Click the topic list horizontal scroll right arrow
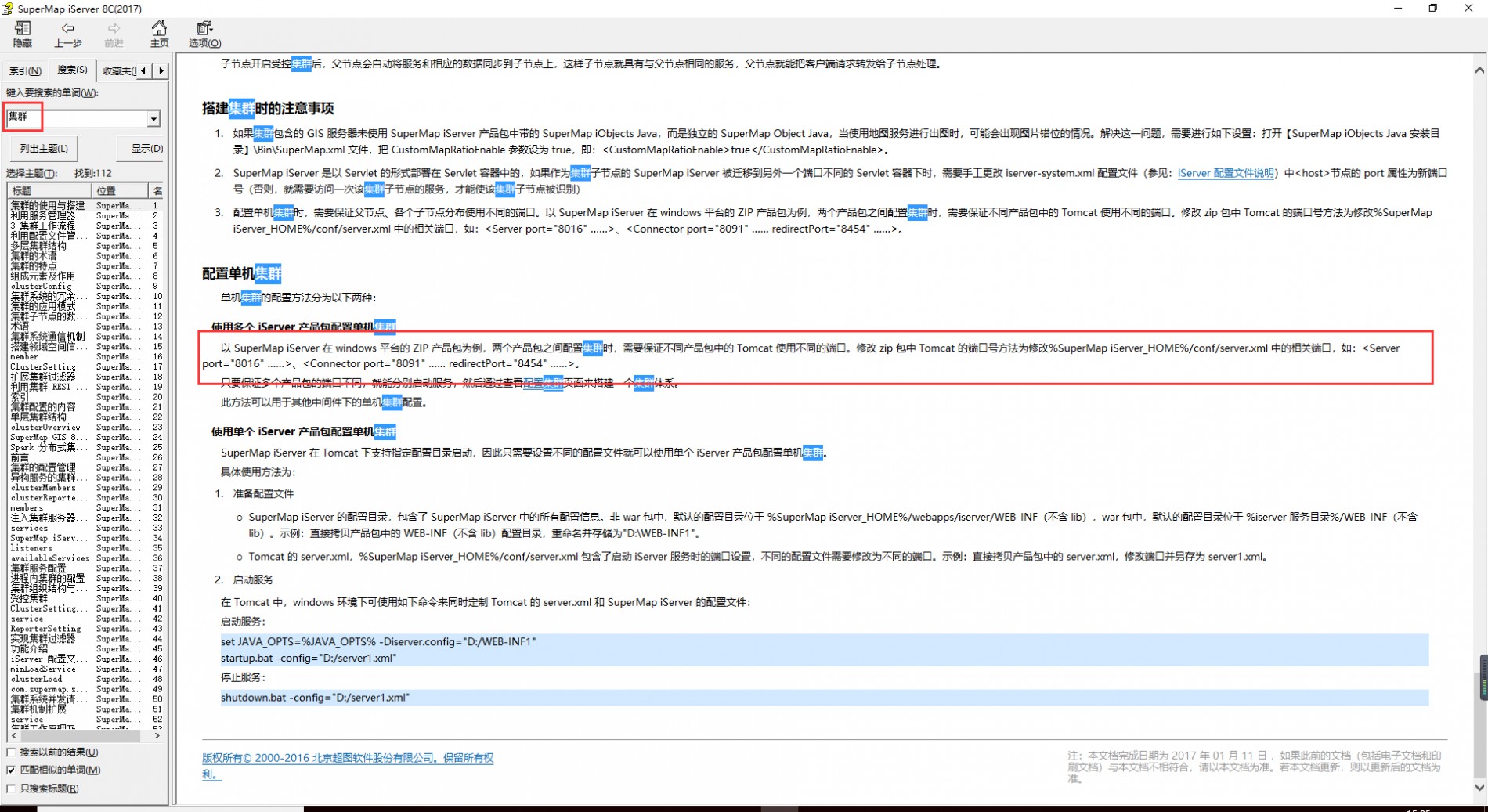Viewport: 1488px width, 812px height. [x=157, y=736]
